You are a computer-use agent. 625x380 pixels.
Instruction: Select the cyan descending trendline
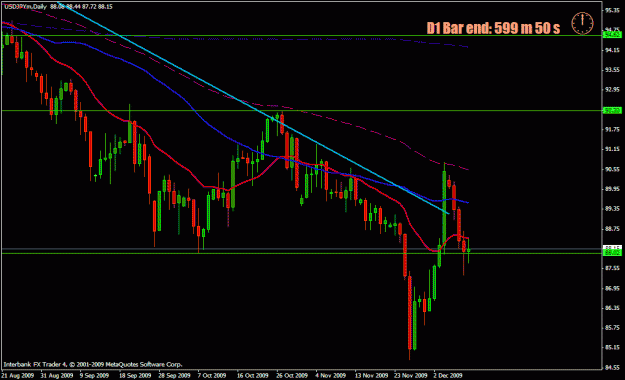(x=255, y=108)
